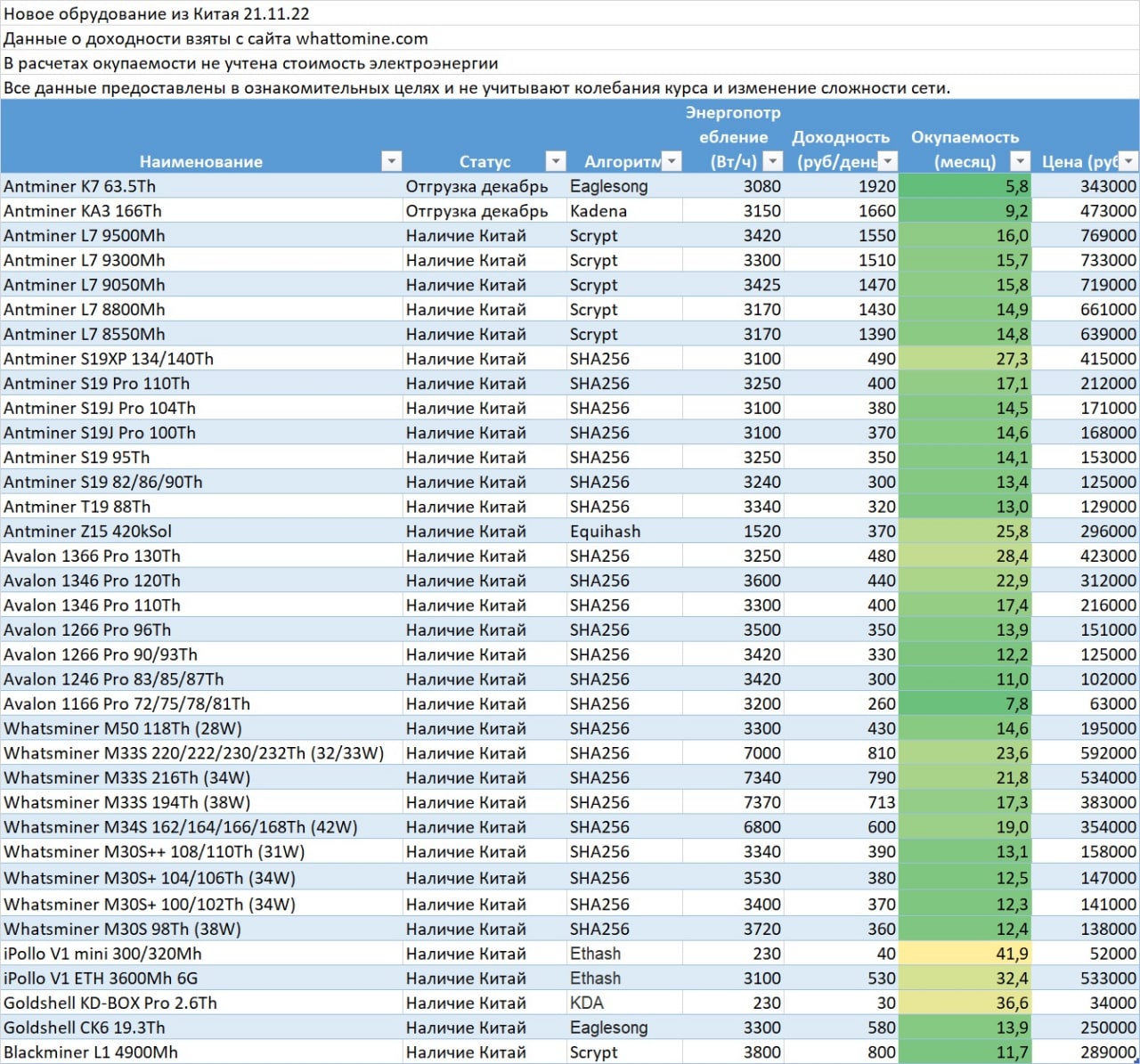Click Eaglesong in the Antminer K7 row
Screen dimensions: 1140x1064
(x=624, y=186)
